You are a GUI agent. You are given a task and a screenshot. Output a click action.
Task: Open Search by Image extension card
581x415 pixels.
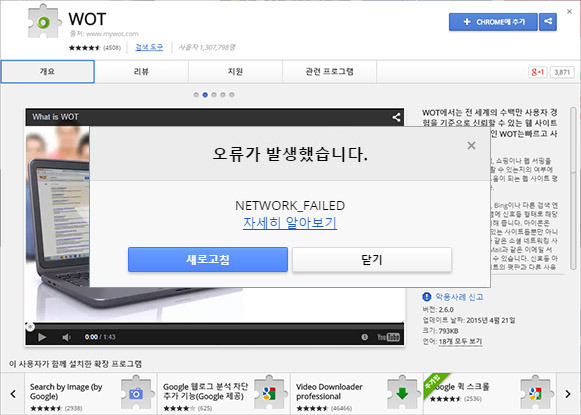[91, 394]
